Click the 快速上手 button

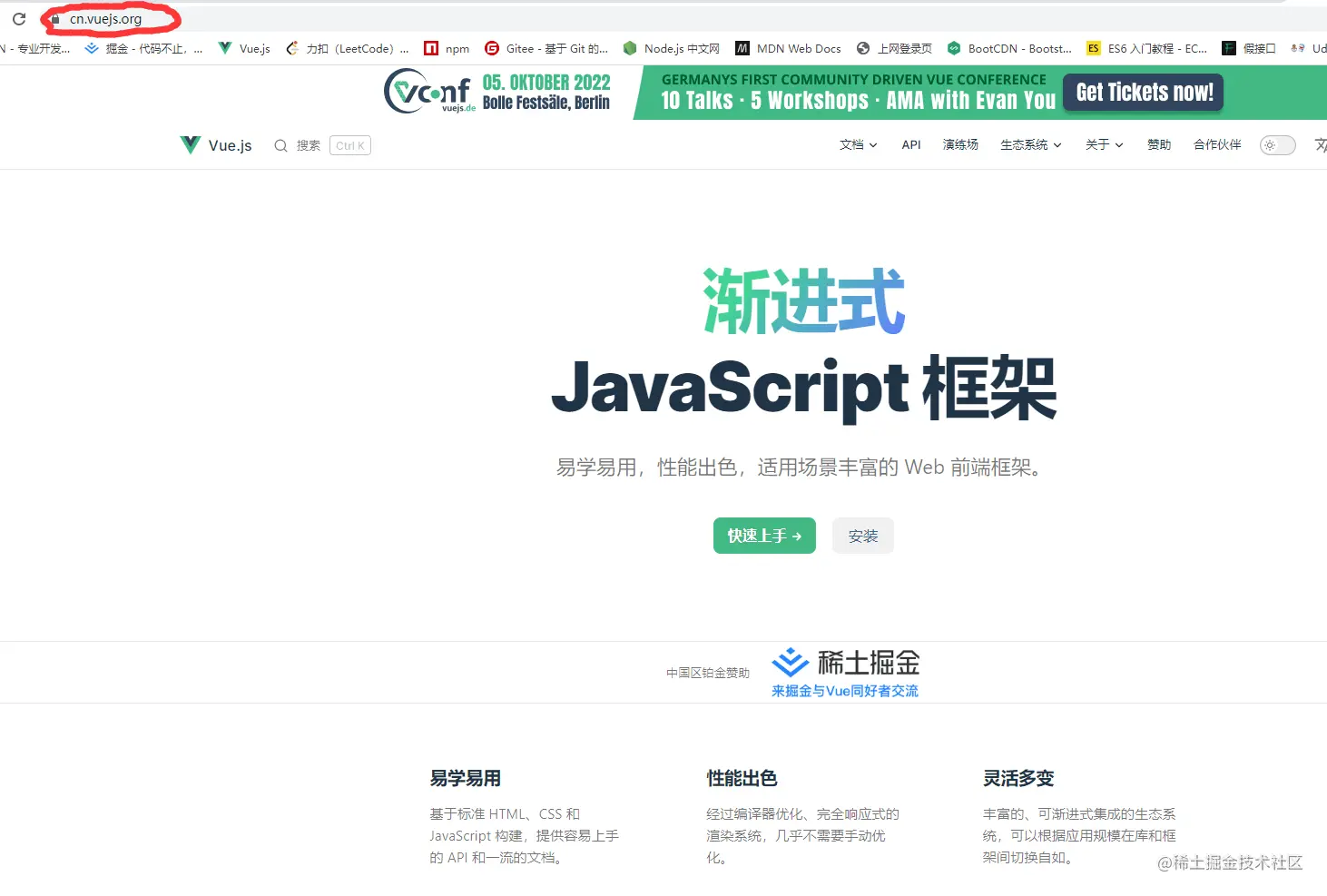click(x=764, y=536)
